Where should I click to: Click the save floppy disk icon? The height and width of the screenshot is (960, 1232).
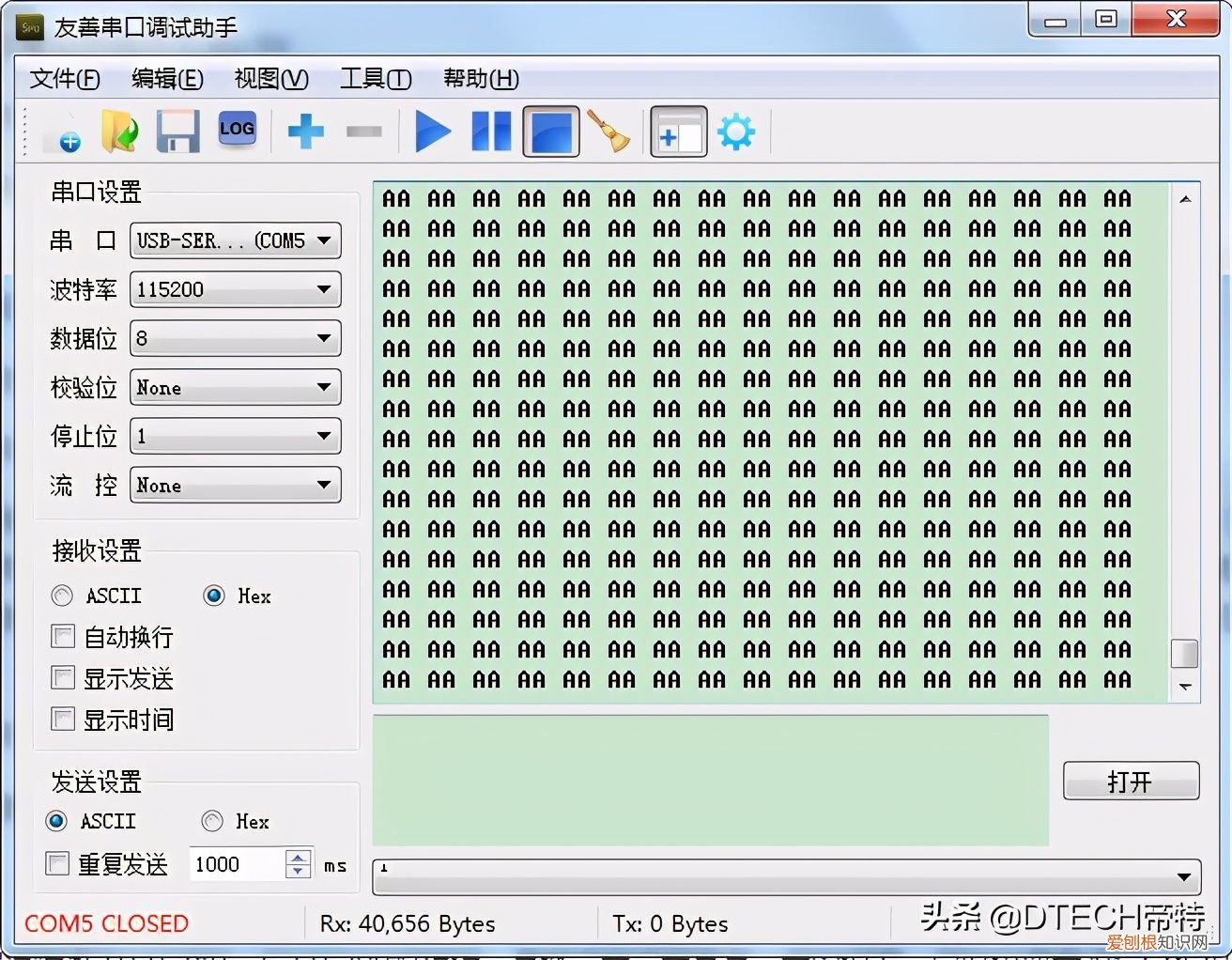177,132
